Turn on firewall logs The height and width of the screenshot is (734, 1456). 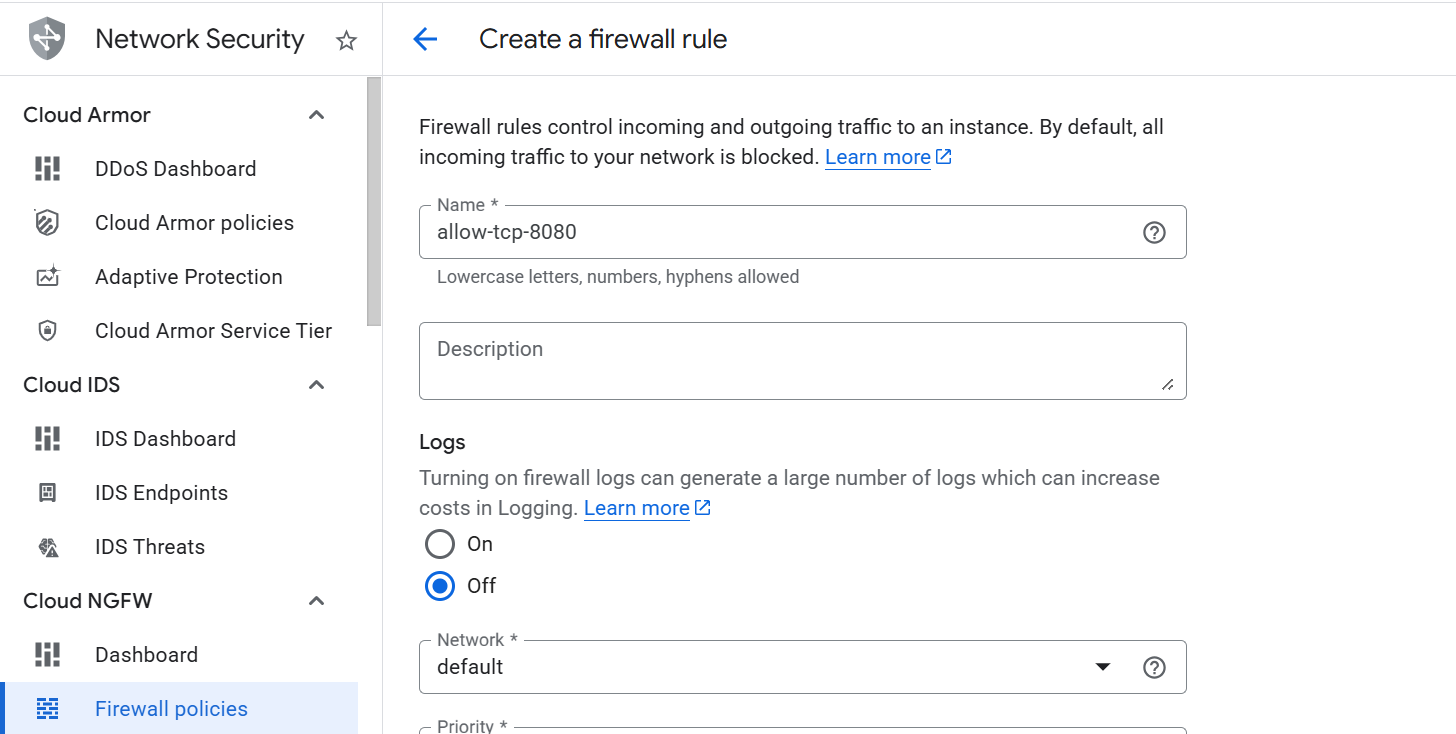click(x=439, y=544)
